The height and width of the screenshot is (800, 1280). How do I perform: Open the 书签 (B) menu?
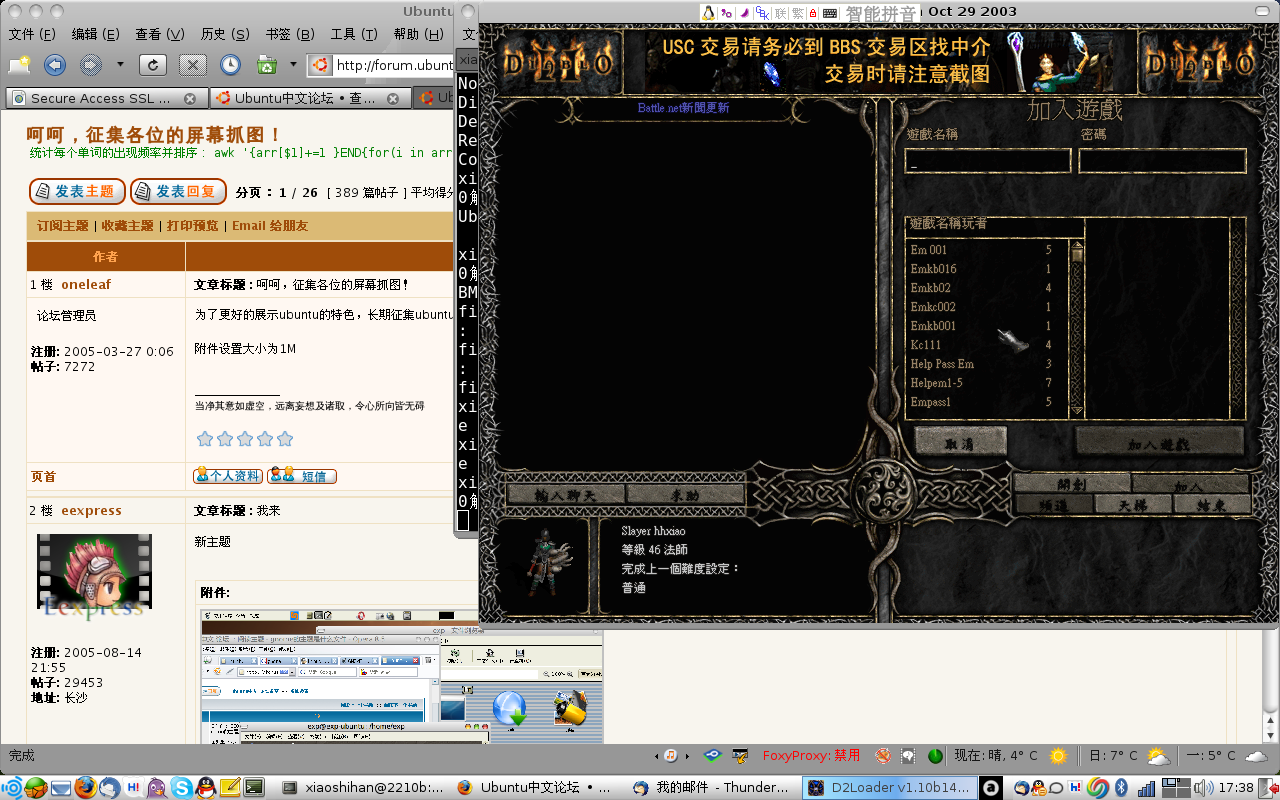(x=290, y=34)
